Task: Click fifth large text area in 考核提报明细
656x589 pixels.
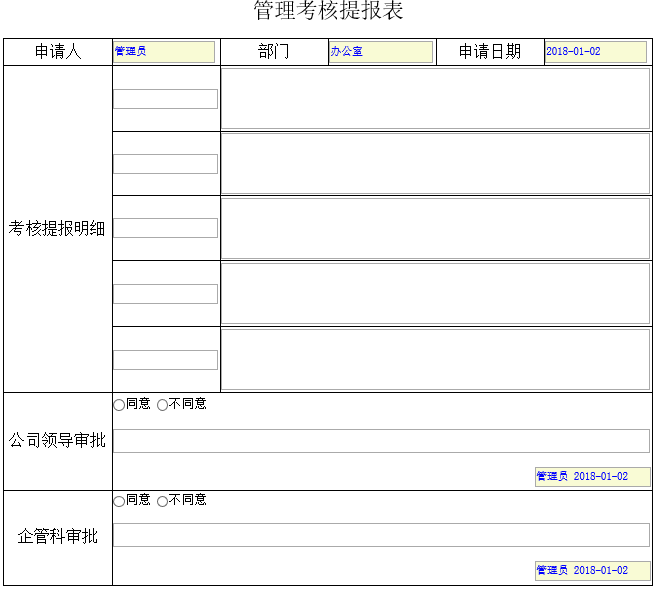Action: [x=435, y=359]
